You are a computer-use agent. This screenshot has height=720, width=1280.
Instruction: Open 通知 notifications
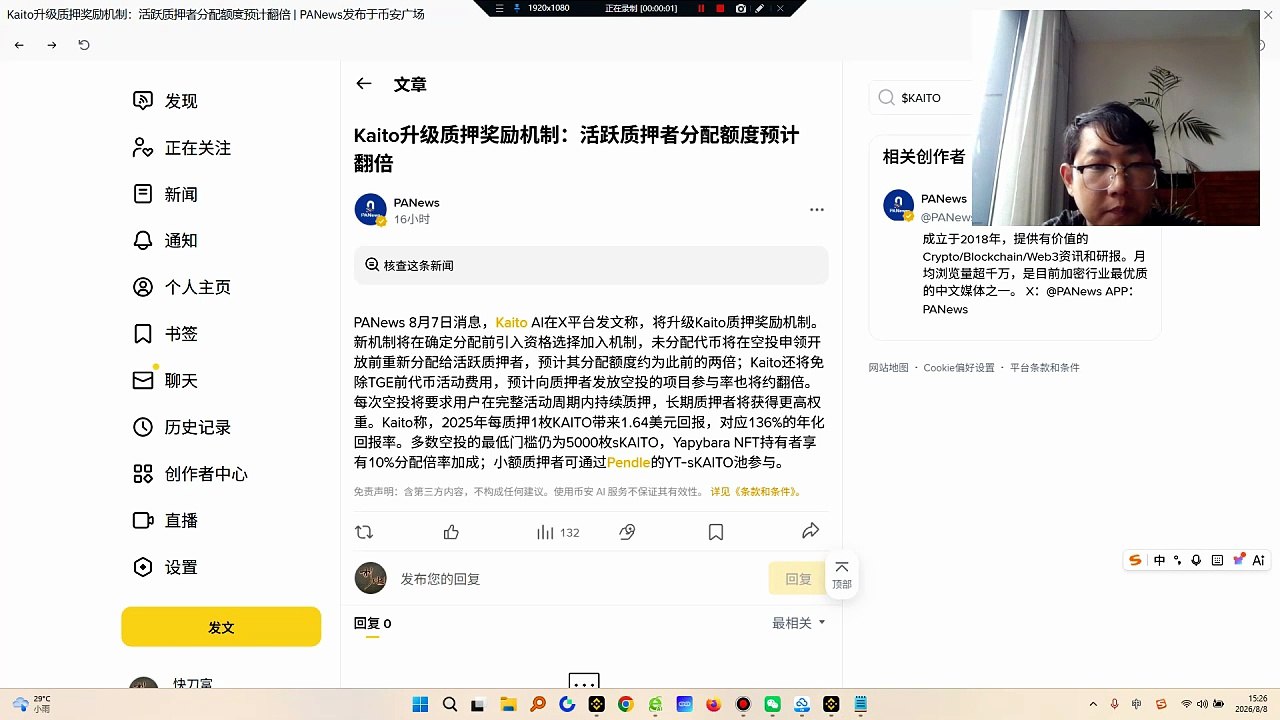click(166, 241)
